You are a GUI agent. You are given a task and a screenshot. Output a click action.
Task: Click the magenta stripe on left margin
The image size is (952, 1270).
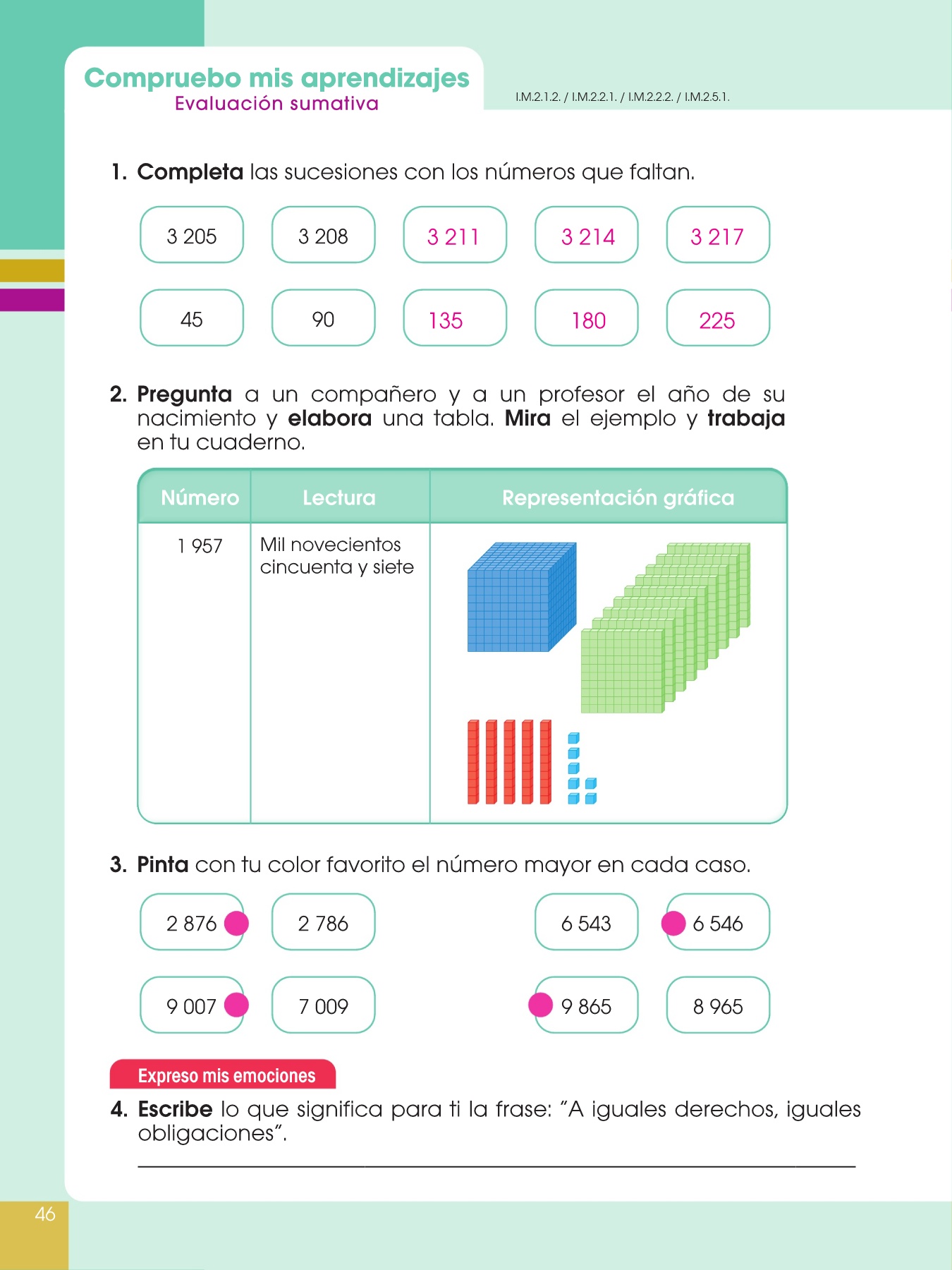[32, 300]
